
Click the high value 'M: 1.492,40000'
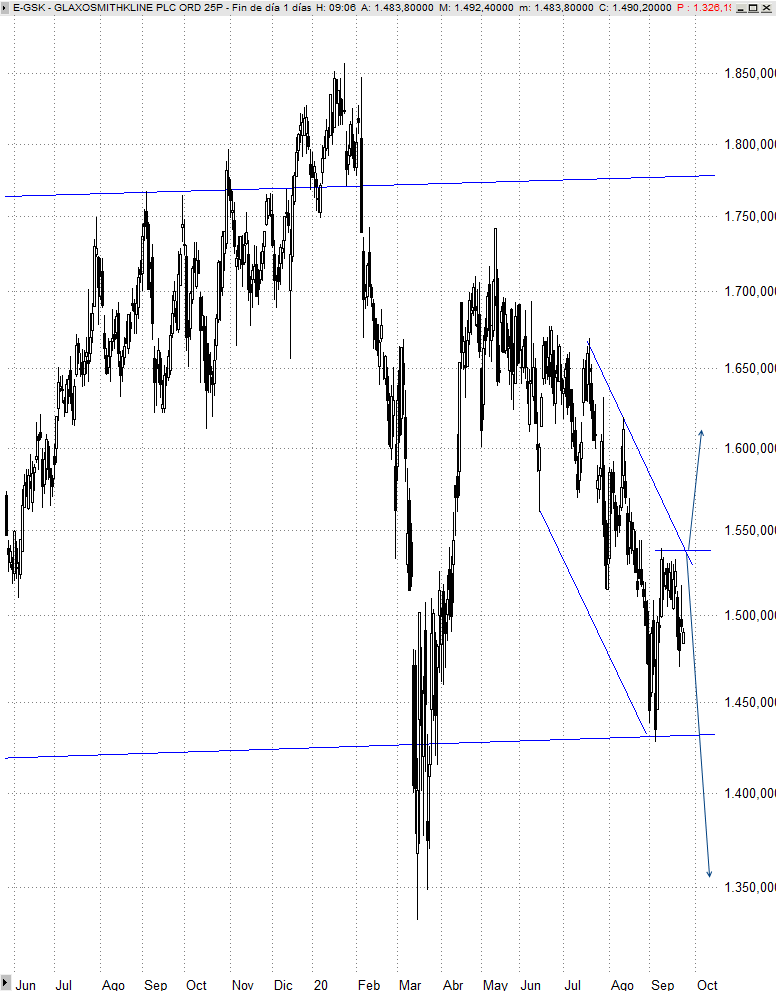click(x=476, y=8)
